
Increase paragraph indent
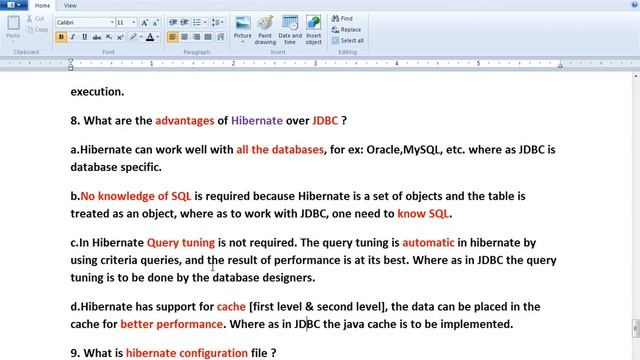point(184,22)
